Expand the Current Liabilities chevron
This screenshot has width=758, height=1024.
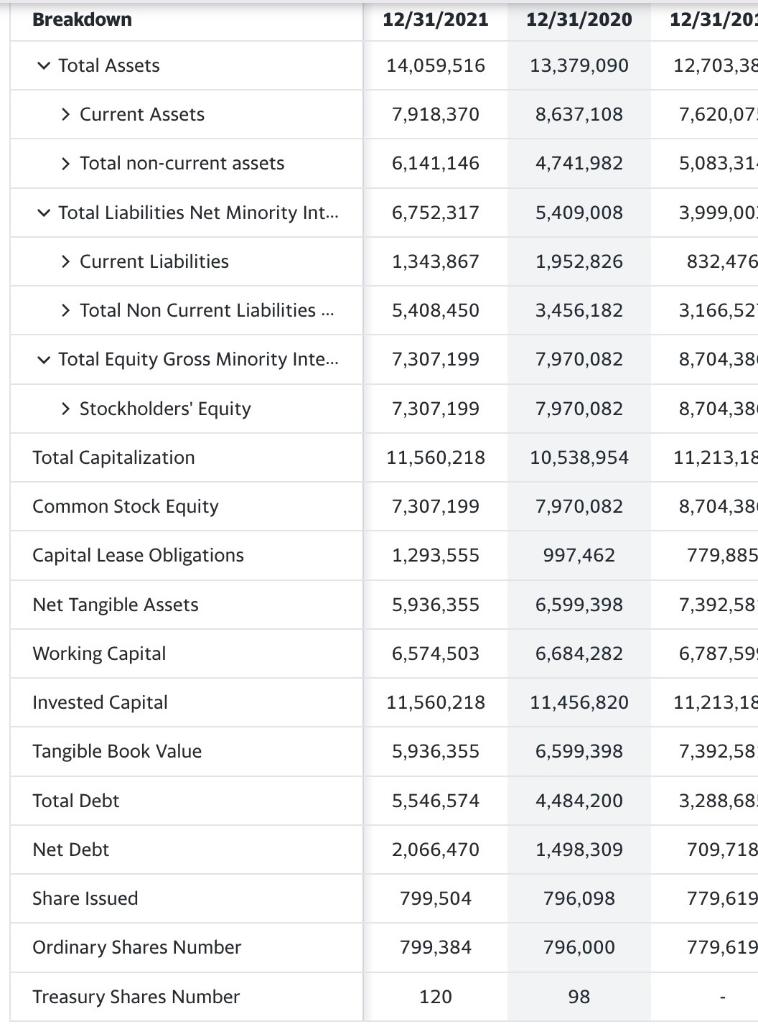[65, 262]
